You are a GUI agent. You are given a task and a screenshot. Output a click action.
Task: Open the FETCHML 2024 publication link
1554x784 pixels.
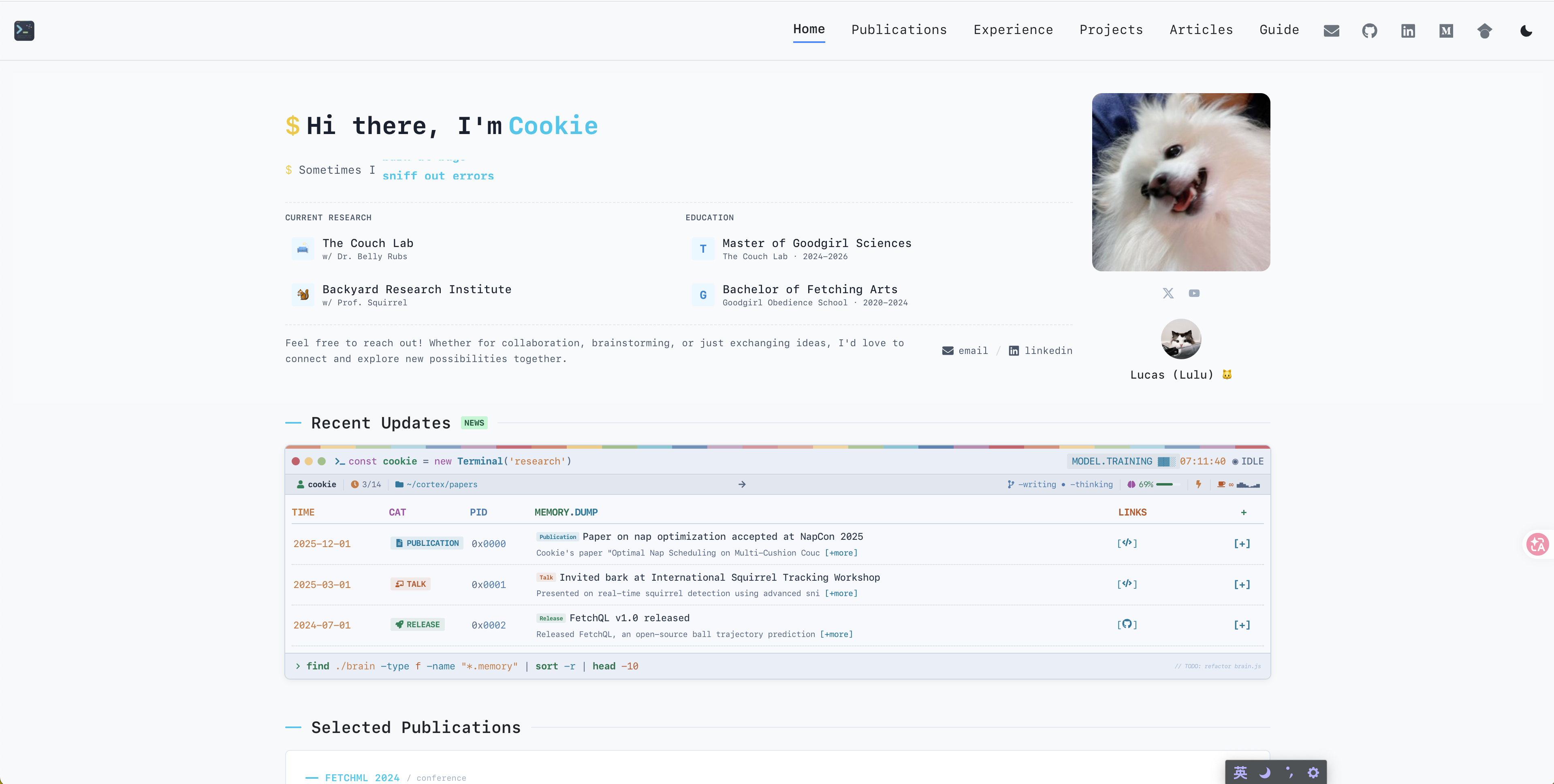[362, 778]
